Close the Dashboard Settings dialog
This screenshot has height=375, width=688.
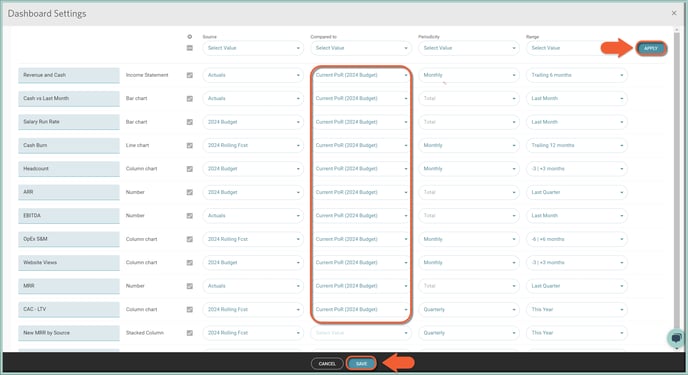coord(674,13)
